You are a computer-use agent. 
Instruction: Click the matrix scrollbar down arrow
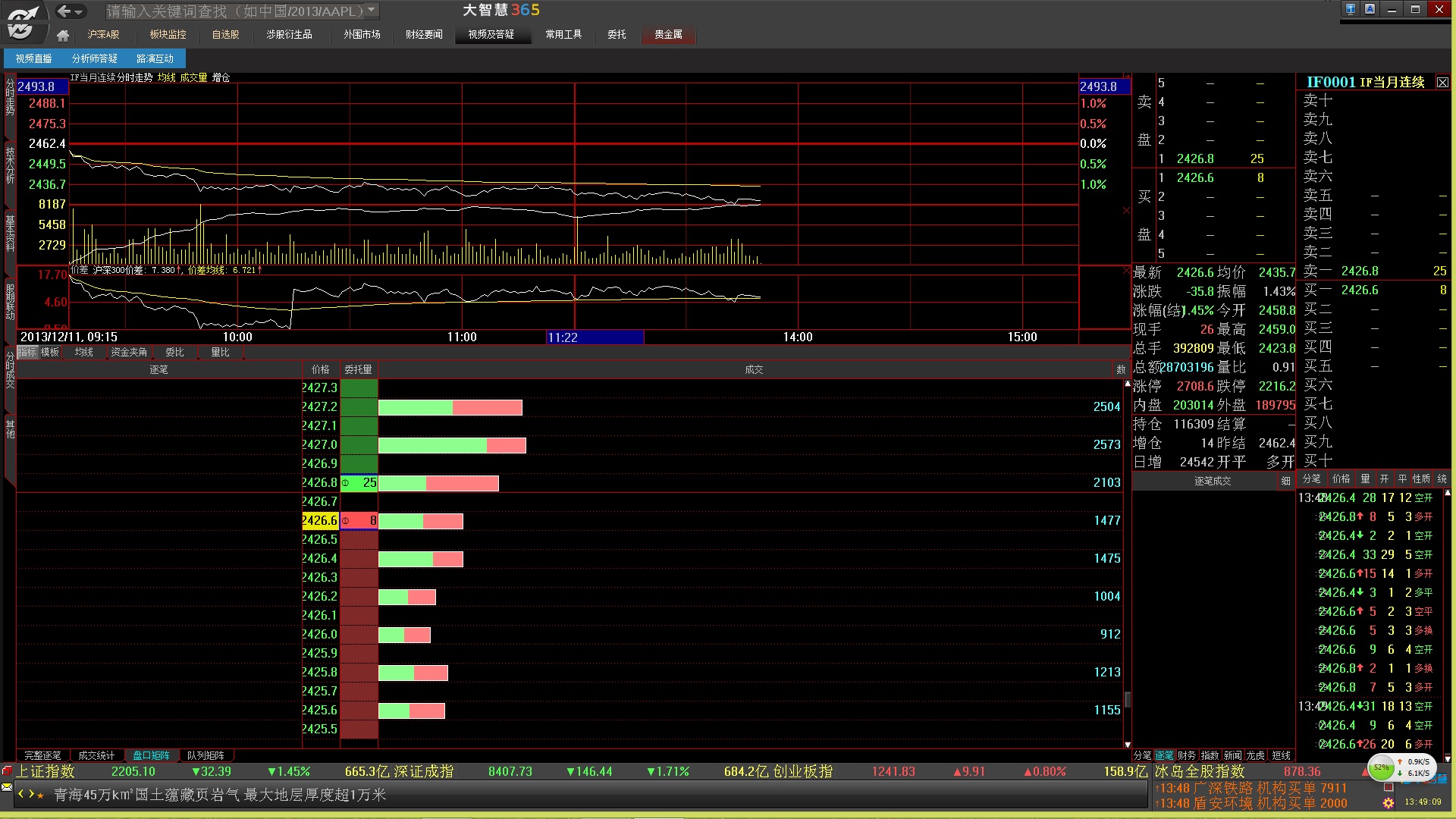point(1128,745)
